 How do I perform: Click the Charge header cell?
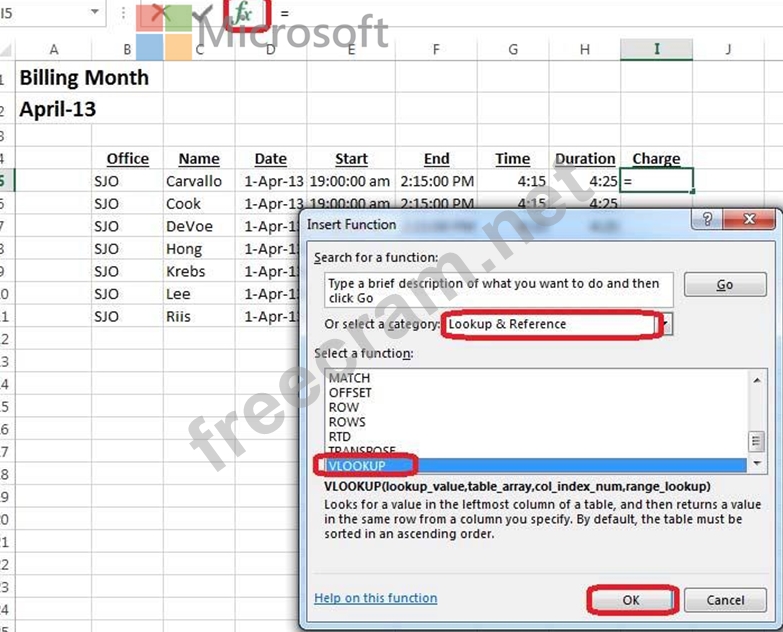(x=656, y=159)
